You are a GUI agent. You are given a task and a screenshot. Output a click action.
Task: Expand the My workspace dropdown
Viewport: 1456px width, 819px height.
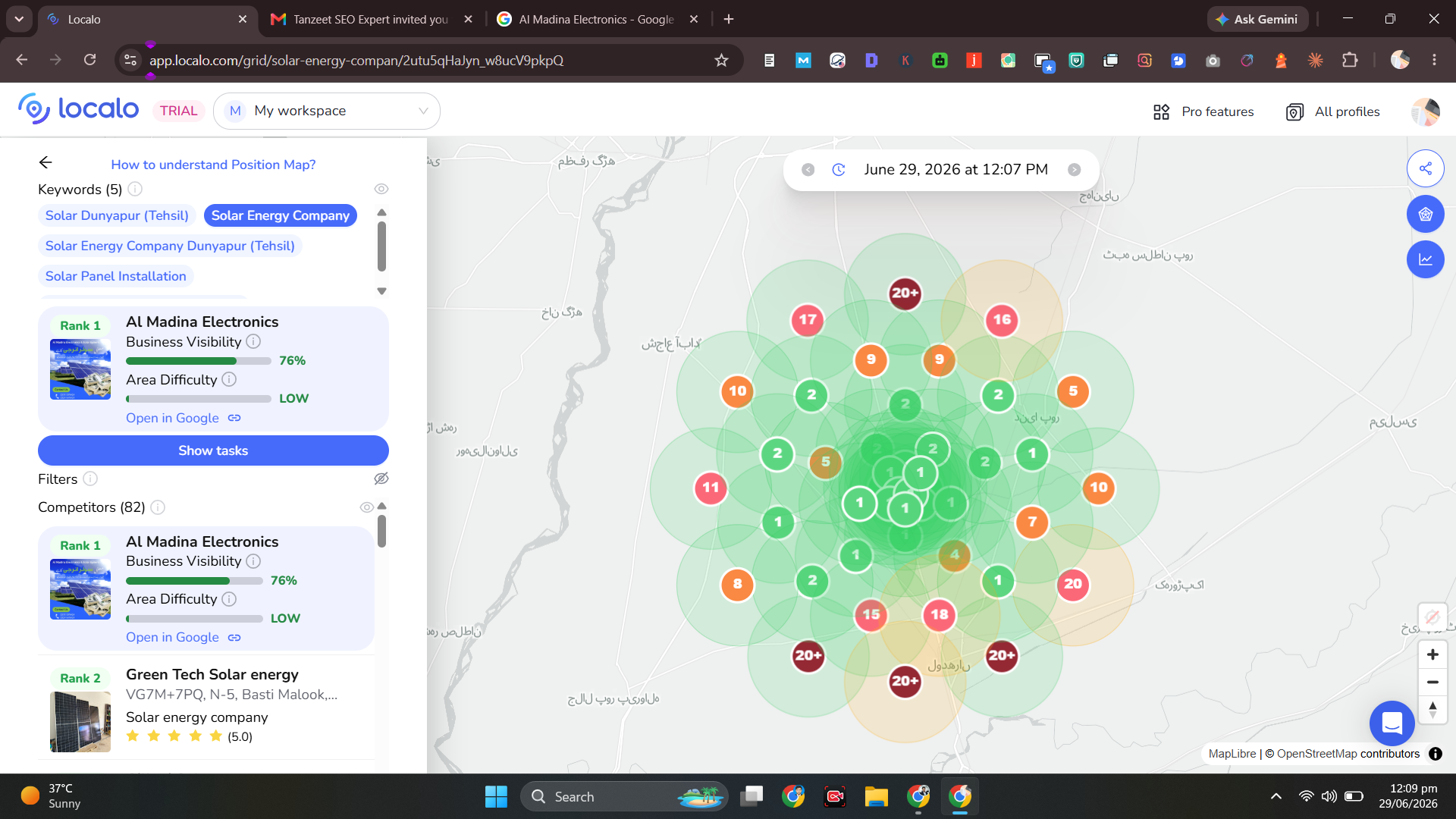tap(327, 111)
